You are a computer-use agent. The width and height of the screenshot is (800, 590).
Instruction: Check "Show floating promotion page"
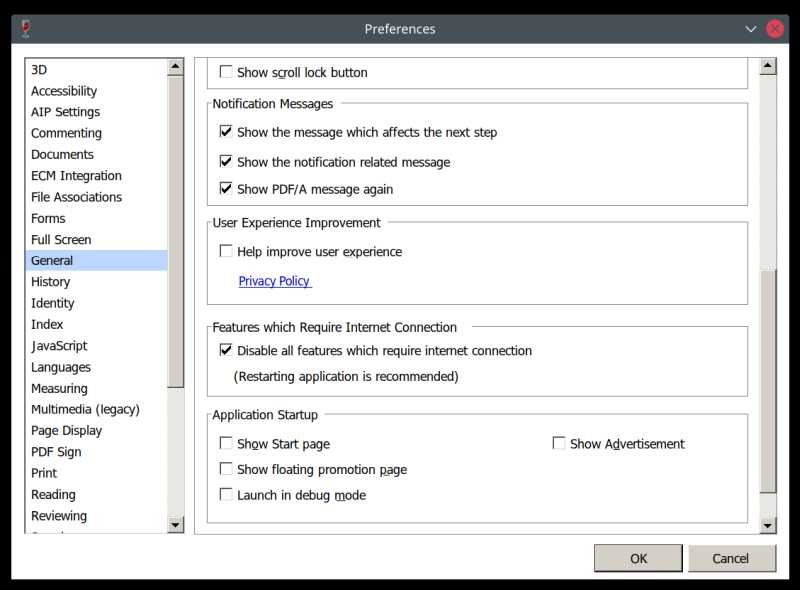click(x=226, y=469)
